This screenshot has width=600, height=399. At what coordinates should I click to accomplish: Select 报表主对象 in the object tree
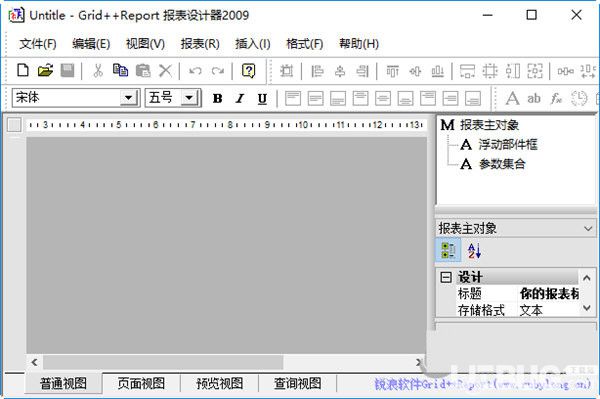(x=489, y=125)
